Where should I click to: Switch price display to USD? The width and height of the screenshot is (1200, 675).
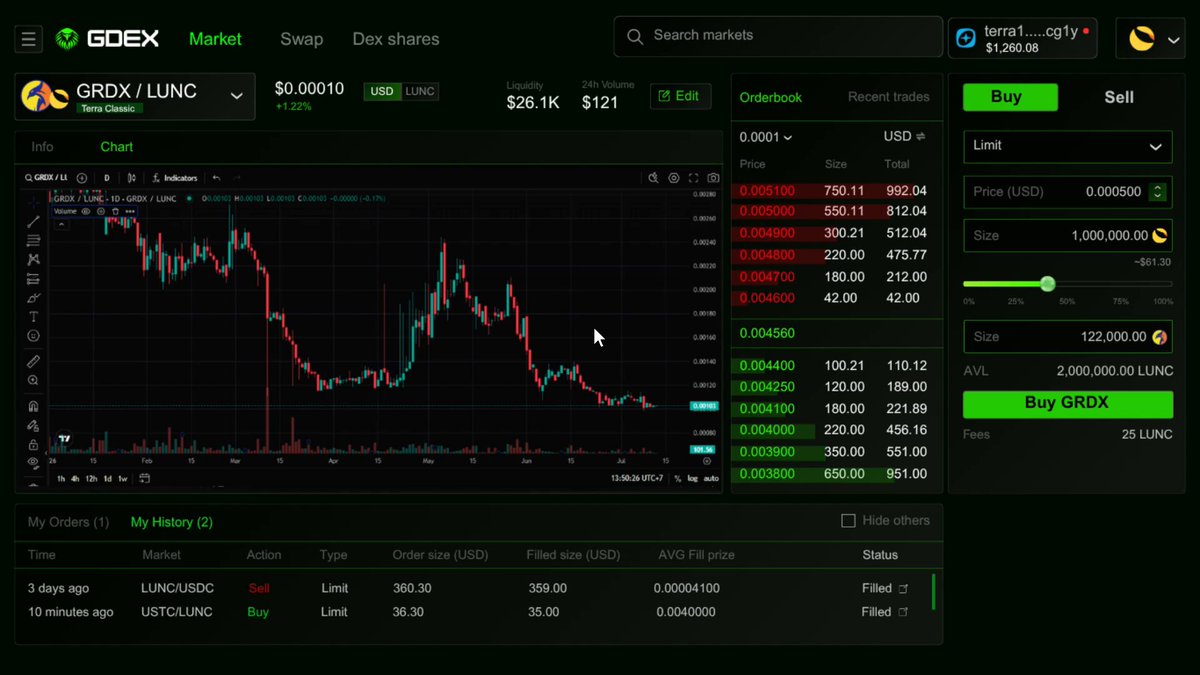coord(382,91)
